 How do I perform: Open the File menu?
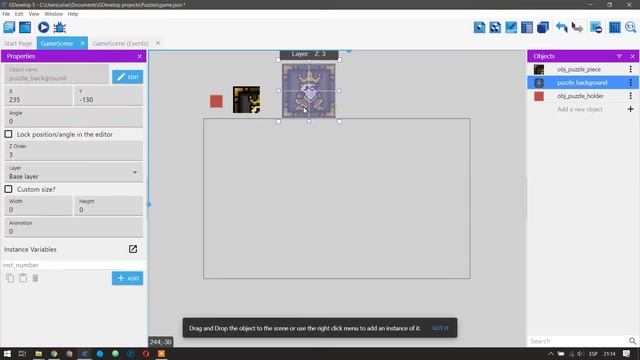(6, 14)
